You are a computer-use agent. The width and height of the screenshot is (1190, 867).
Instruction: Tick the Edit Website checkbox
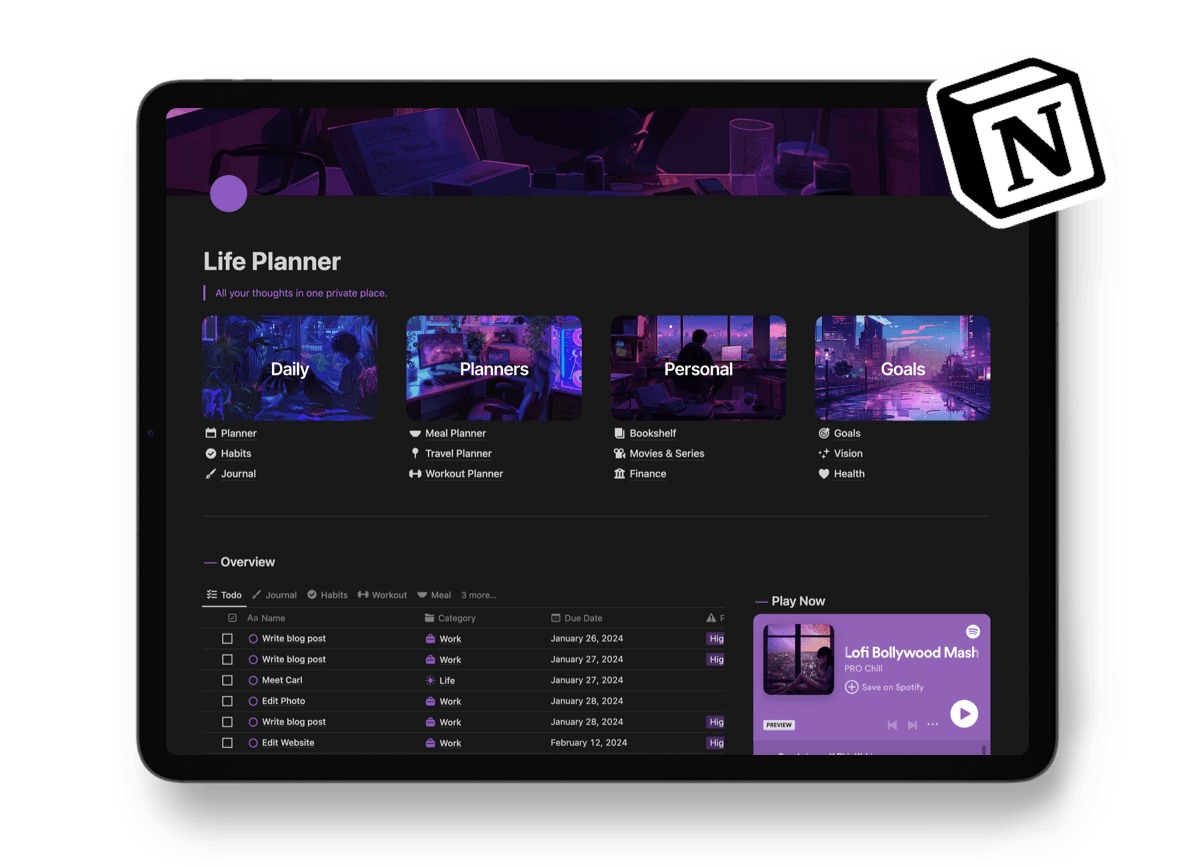click(x=227, y=742)
